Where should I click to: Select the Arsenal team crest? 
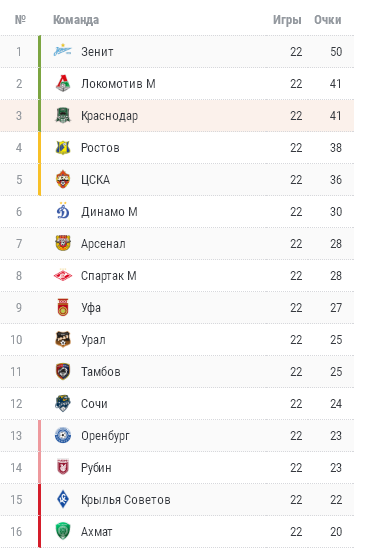click(x=63, y=243)
